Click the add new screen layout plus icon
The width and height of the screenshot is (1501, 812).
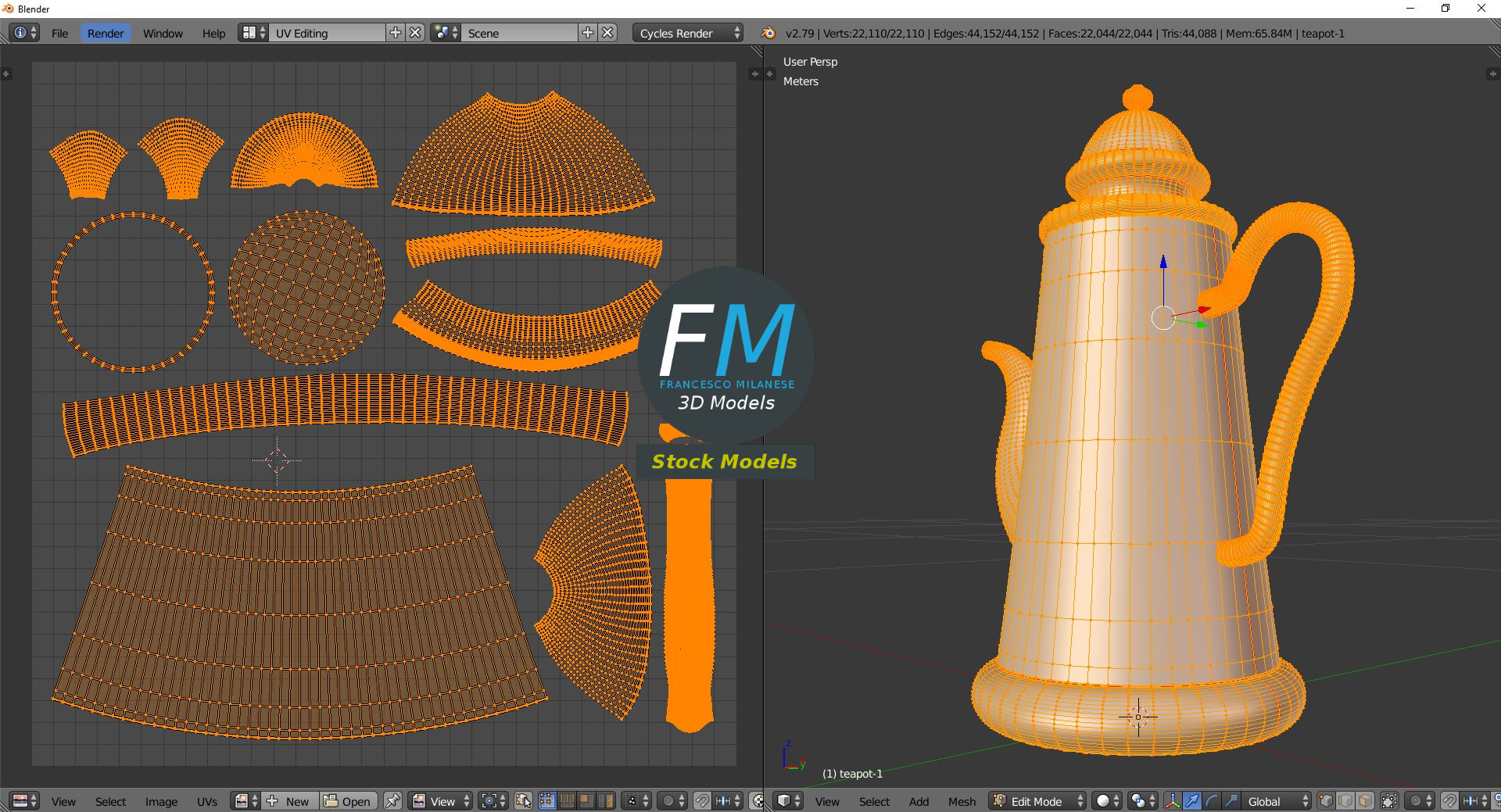396,33
